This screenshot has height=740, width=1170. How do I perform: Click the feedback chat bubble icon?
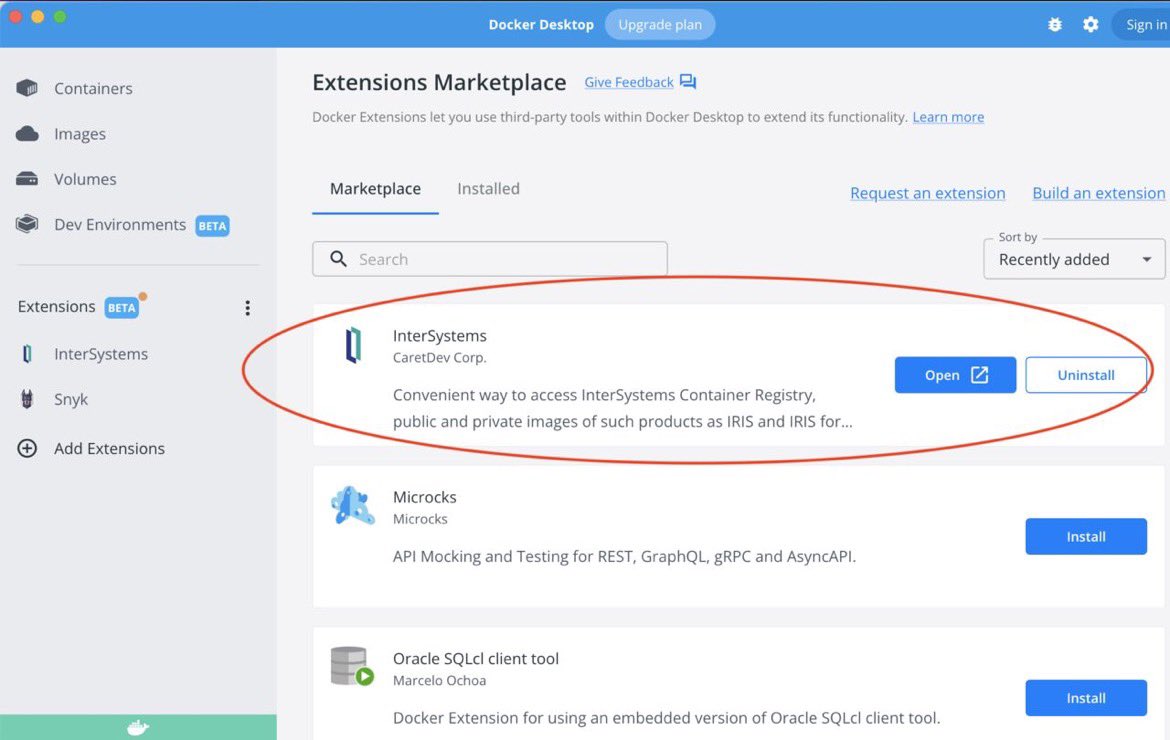click(x=688, y=81)
